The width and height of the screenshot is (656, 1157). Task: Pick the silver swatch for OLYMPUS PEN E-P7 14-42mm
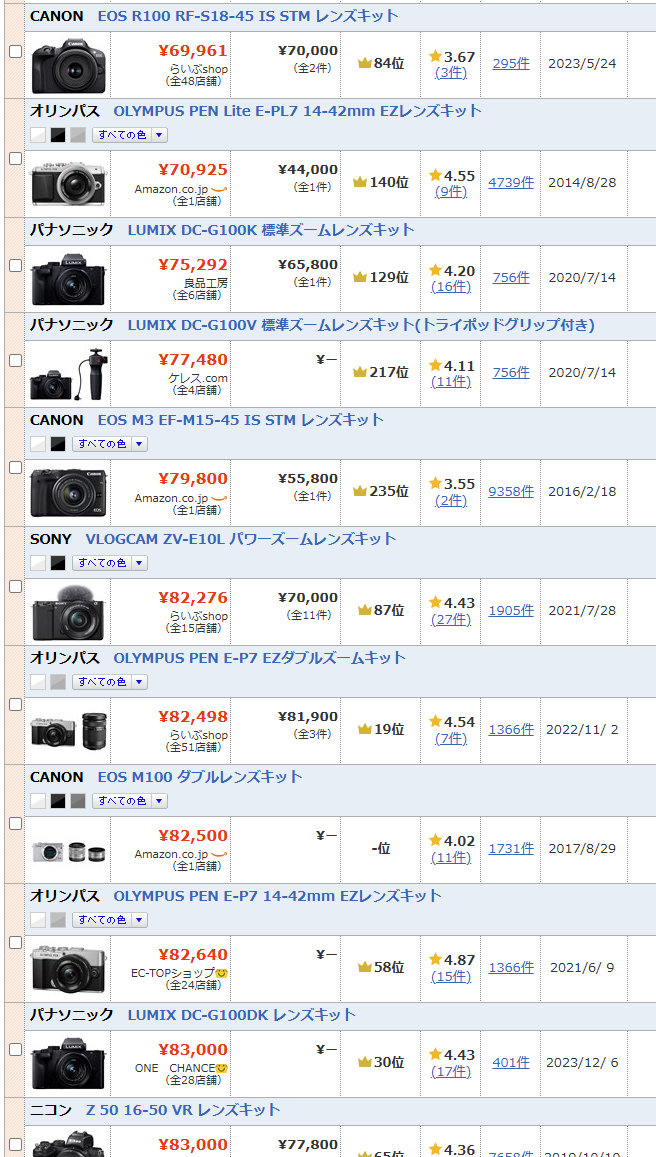pyautogui.click(x=58, y=920)
